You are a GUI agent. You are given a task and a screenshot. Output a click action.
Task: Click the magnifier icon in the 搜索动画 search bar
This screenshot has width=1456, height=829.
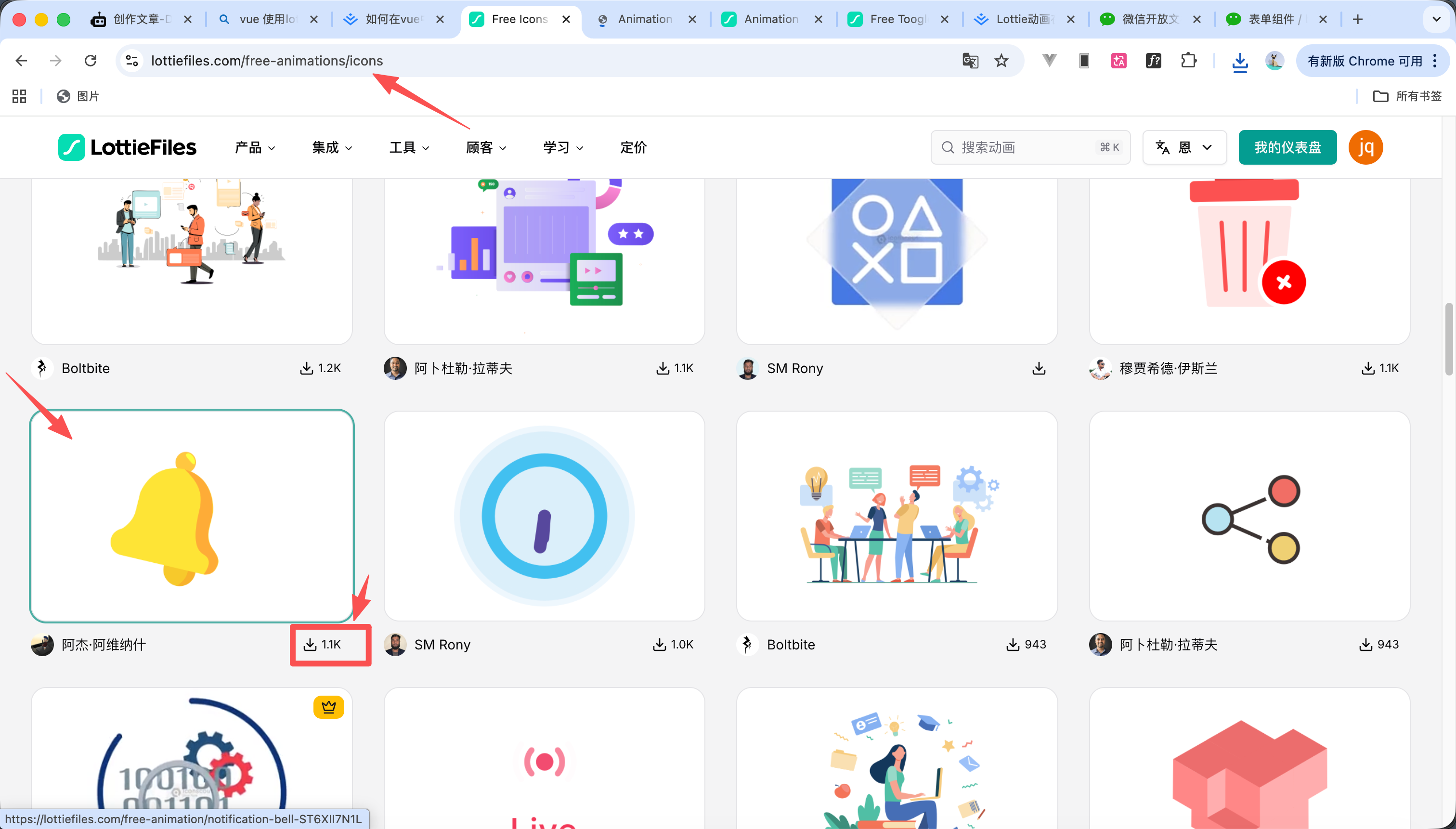point(947,147)
